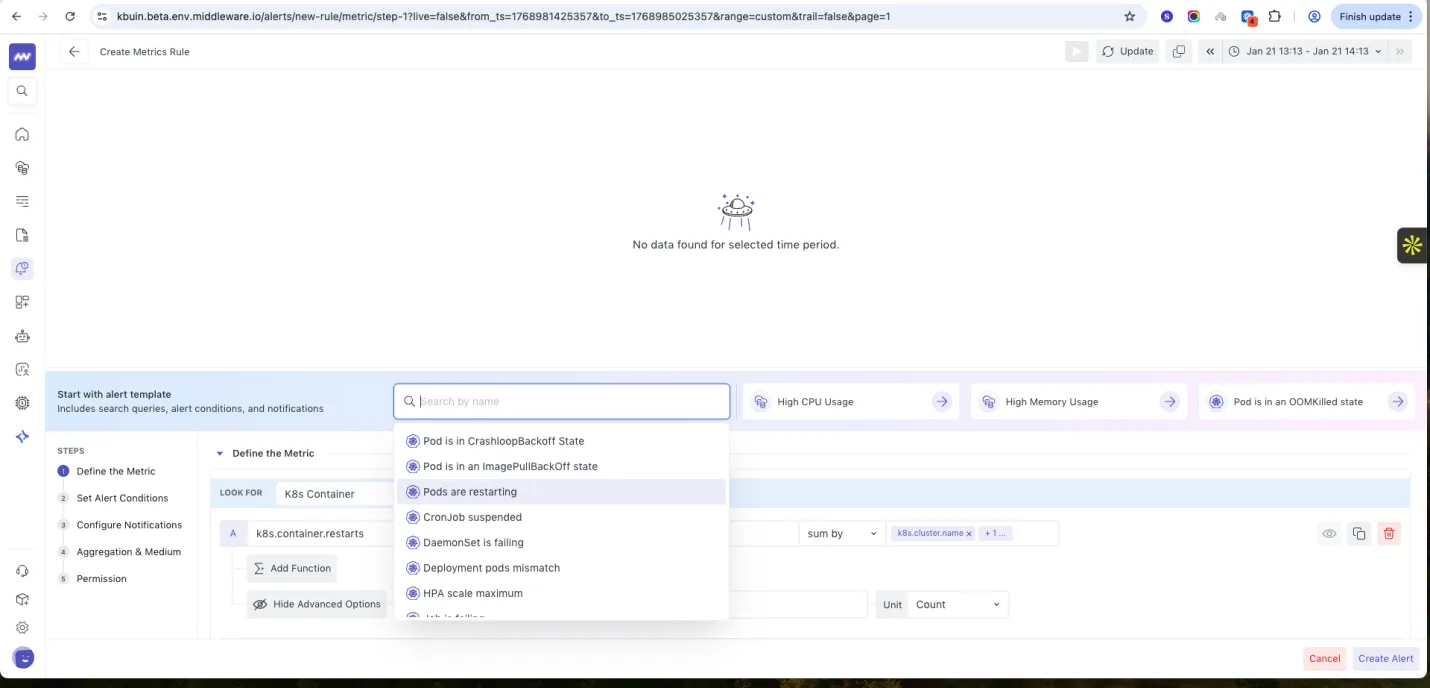The image size is (1430, 688).
Task: Choose High Memory Usage template card
Action: pyautogui.click(x=1079, y=401)
